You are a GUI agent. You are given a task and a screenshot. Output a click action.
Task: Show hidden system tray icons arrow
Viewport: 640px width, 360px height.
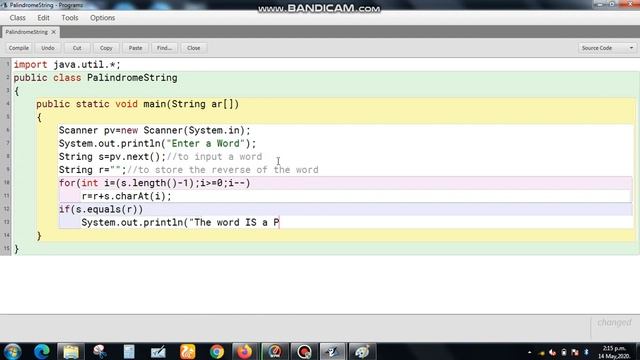529,352
